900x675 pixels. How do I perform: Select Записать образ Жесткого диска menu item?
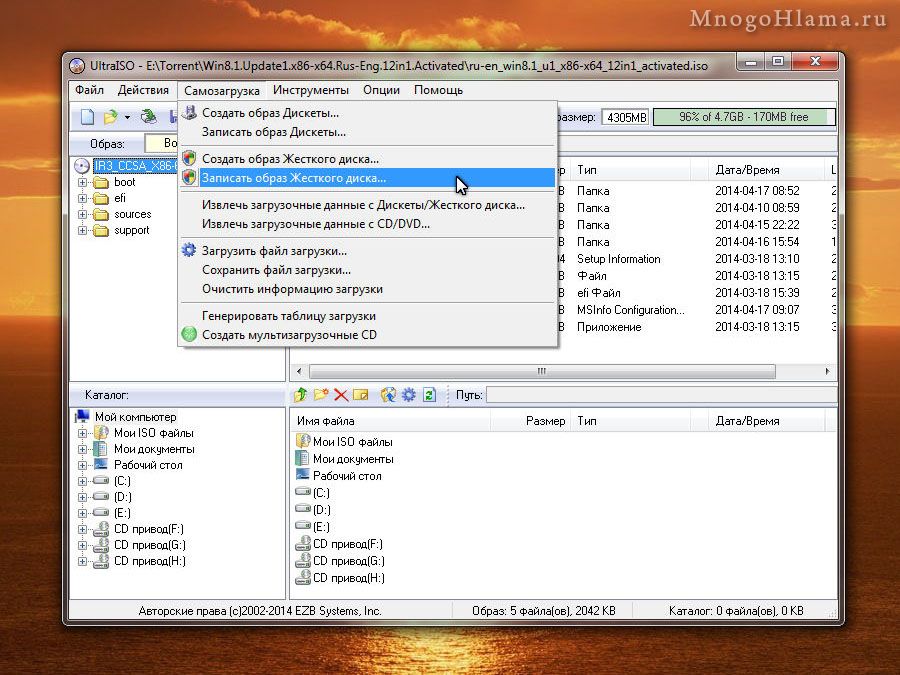pos(293,178)
